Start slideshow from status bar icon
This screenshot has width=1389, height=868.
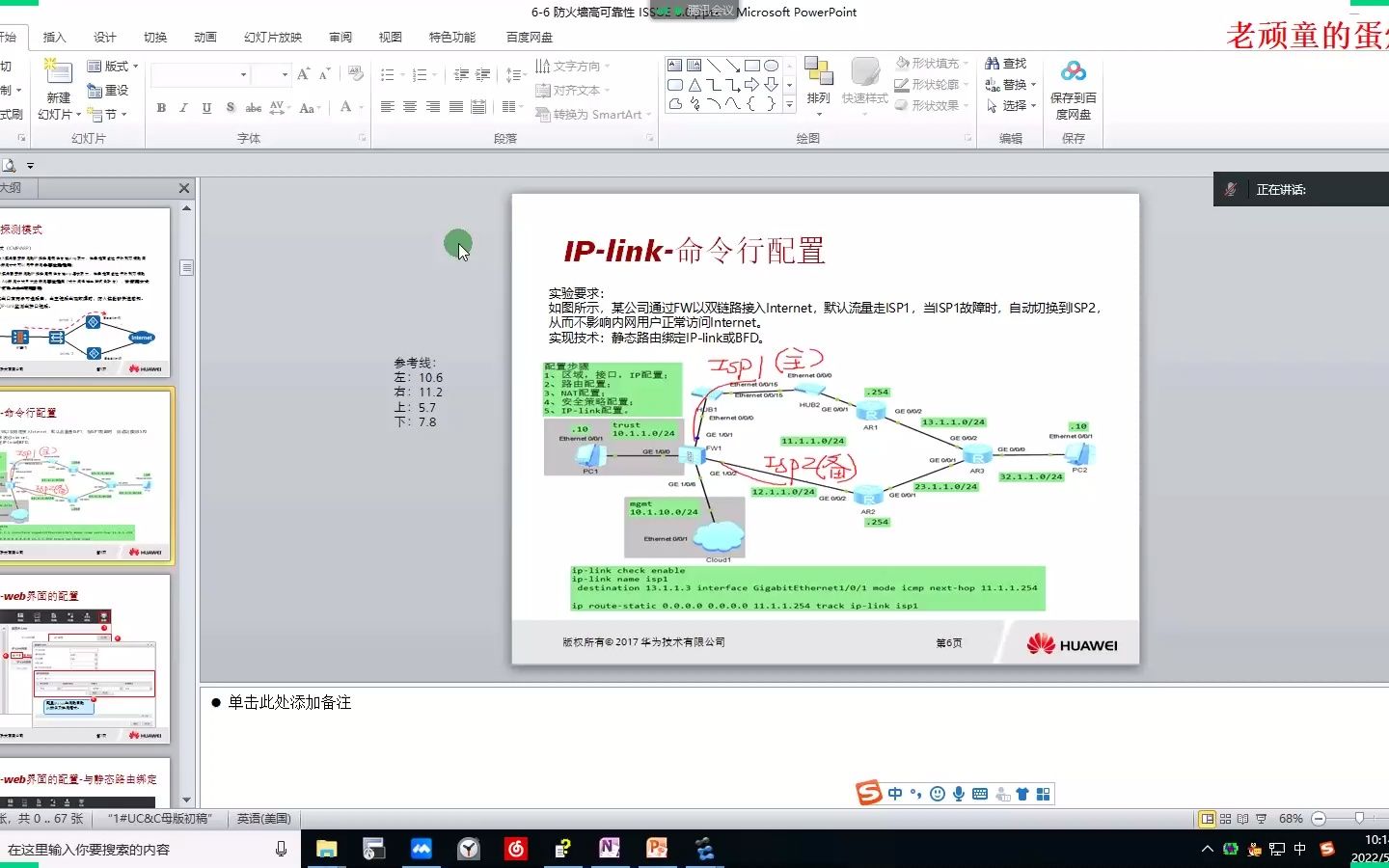point(1261,819)
